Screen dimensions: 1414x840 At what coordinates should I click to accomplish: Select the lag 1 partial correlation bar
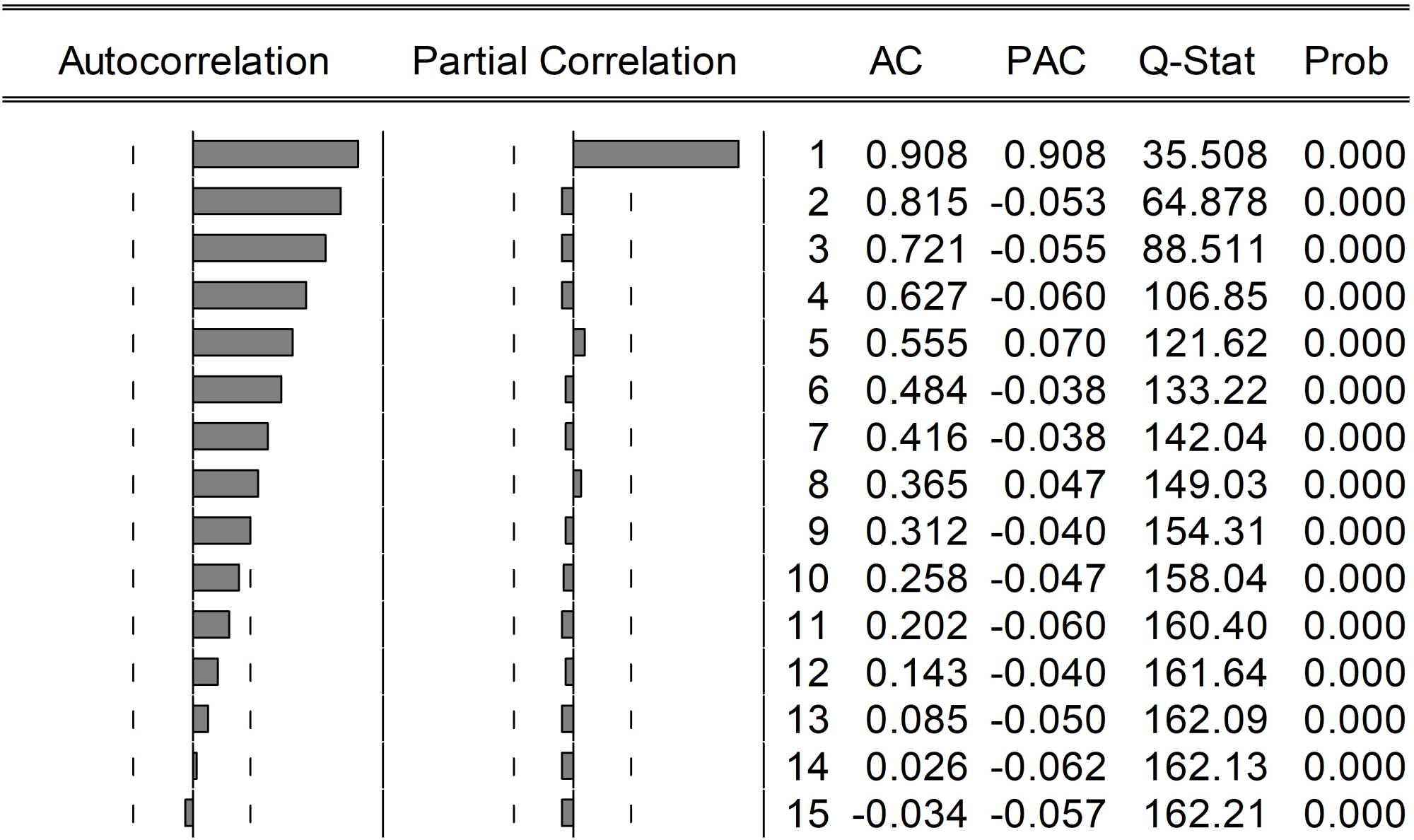656,154
